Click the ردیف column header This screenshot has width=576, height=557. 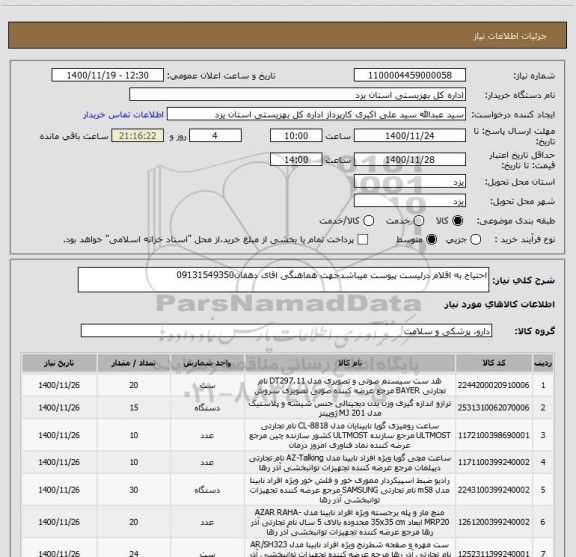point(543,363)
